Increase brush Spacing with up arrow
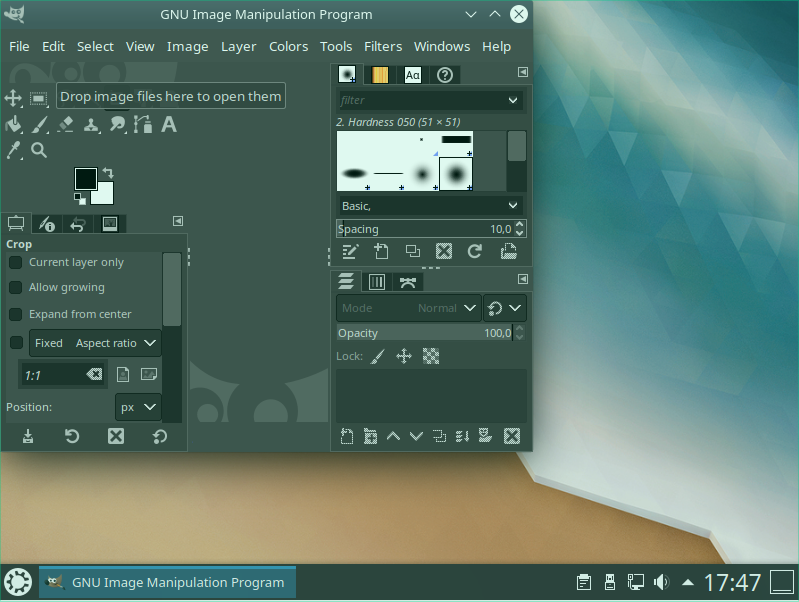 coord(520,224)
